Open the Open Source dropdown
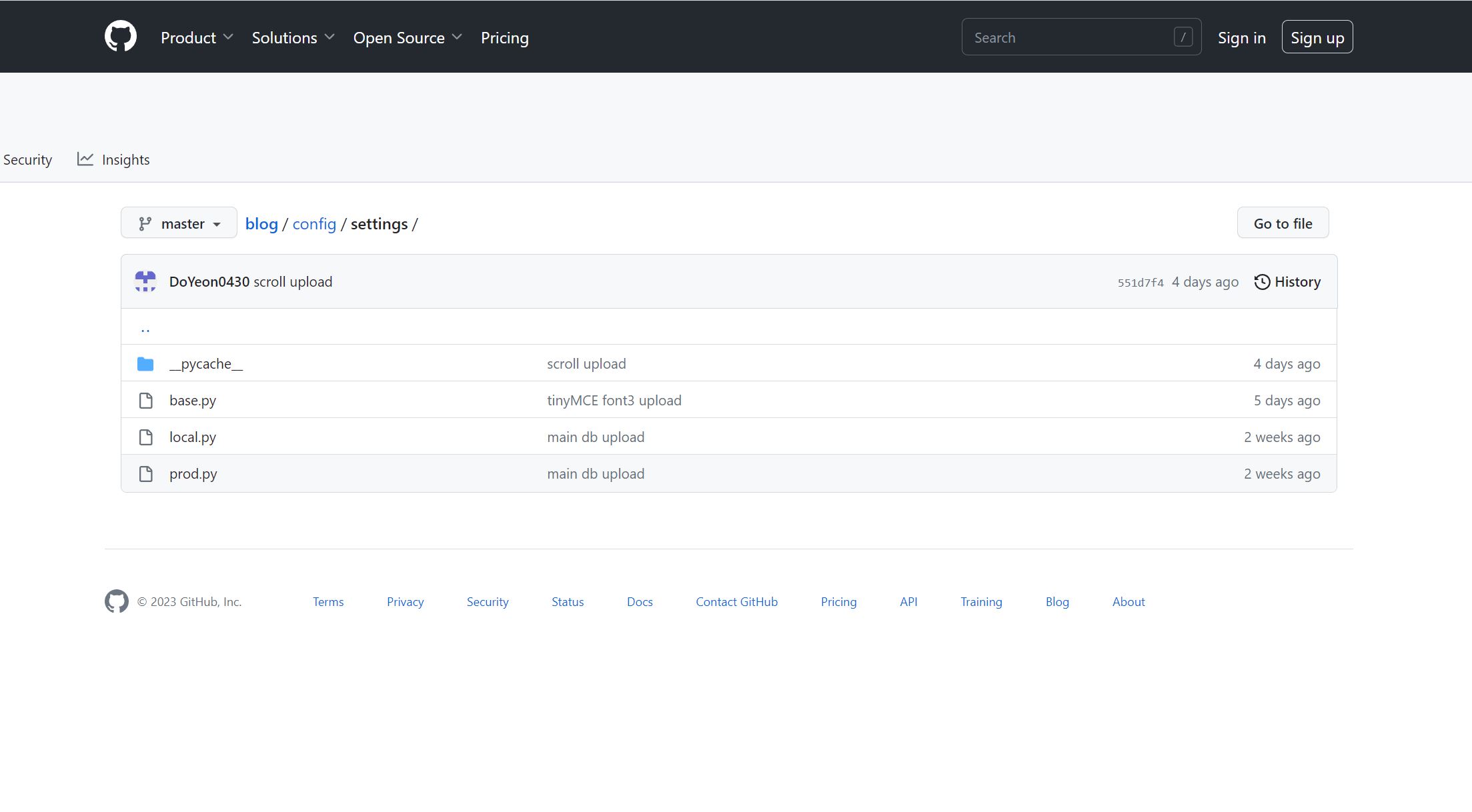Image resolution: width=1472 pixels, height=812 pixels. click(x=408, y=38)
